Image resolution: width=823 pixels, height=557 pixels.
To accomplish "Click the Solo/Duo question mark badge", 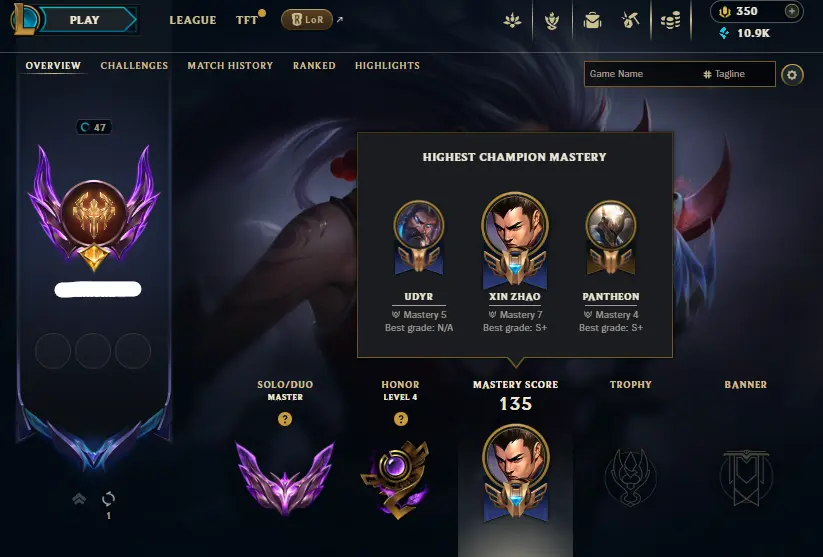I will 285,419.
